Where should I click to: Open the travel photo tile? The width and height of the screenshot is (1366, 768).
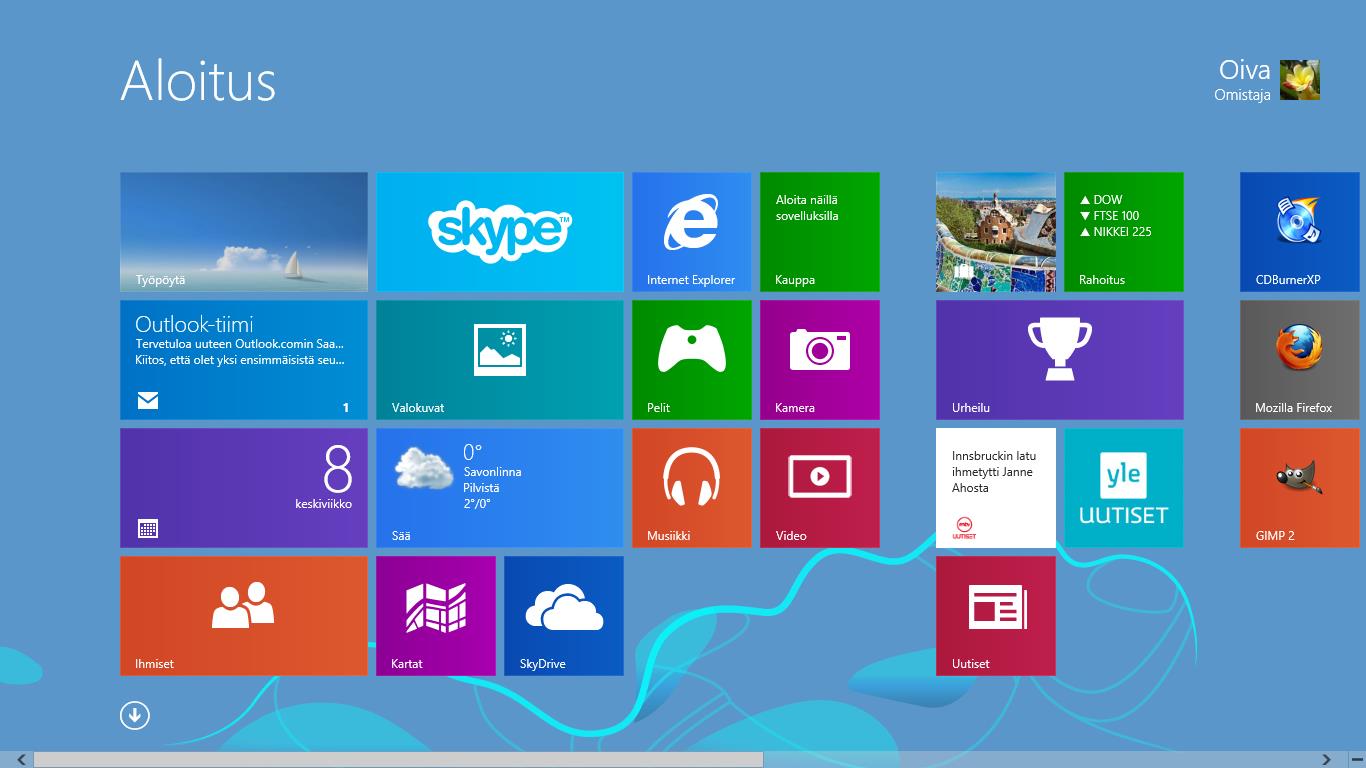(x=996, y=232)
